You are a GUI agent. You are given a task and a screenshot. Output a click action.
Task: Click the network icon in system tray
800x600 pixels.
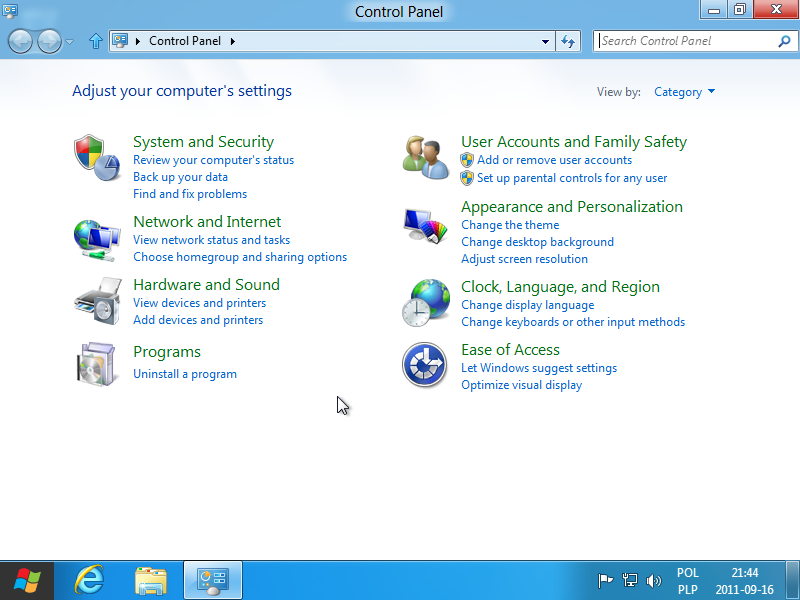click(x=630, y=580)
